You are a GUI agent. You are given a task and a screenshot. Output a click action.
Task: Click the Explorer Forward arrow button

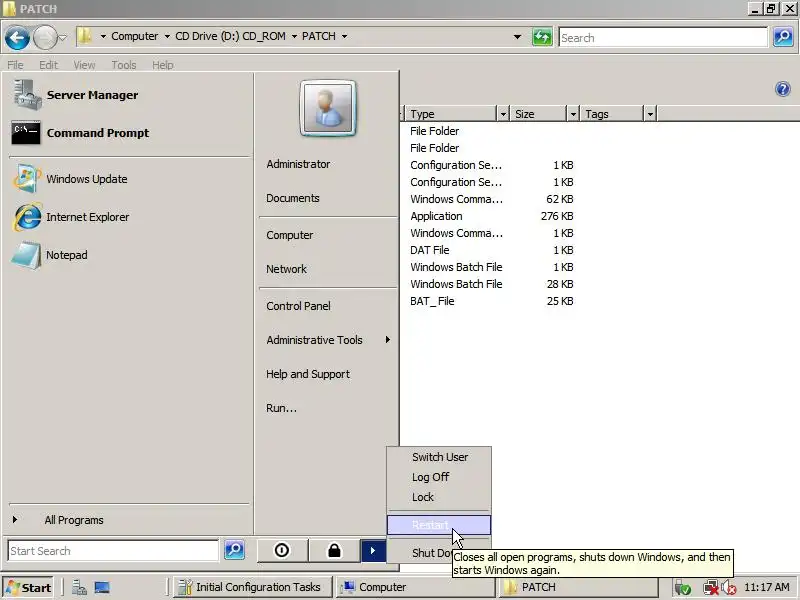click(x=45, y=38)
